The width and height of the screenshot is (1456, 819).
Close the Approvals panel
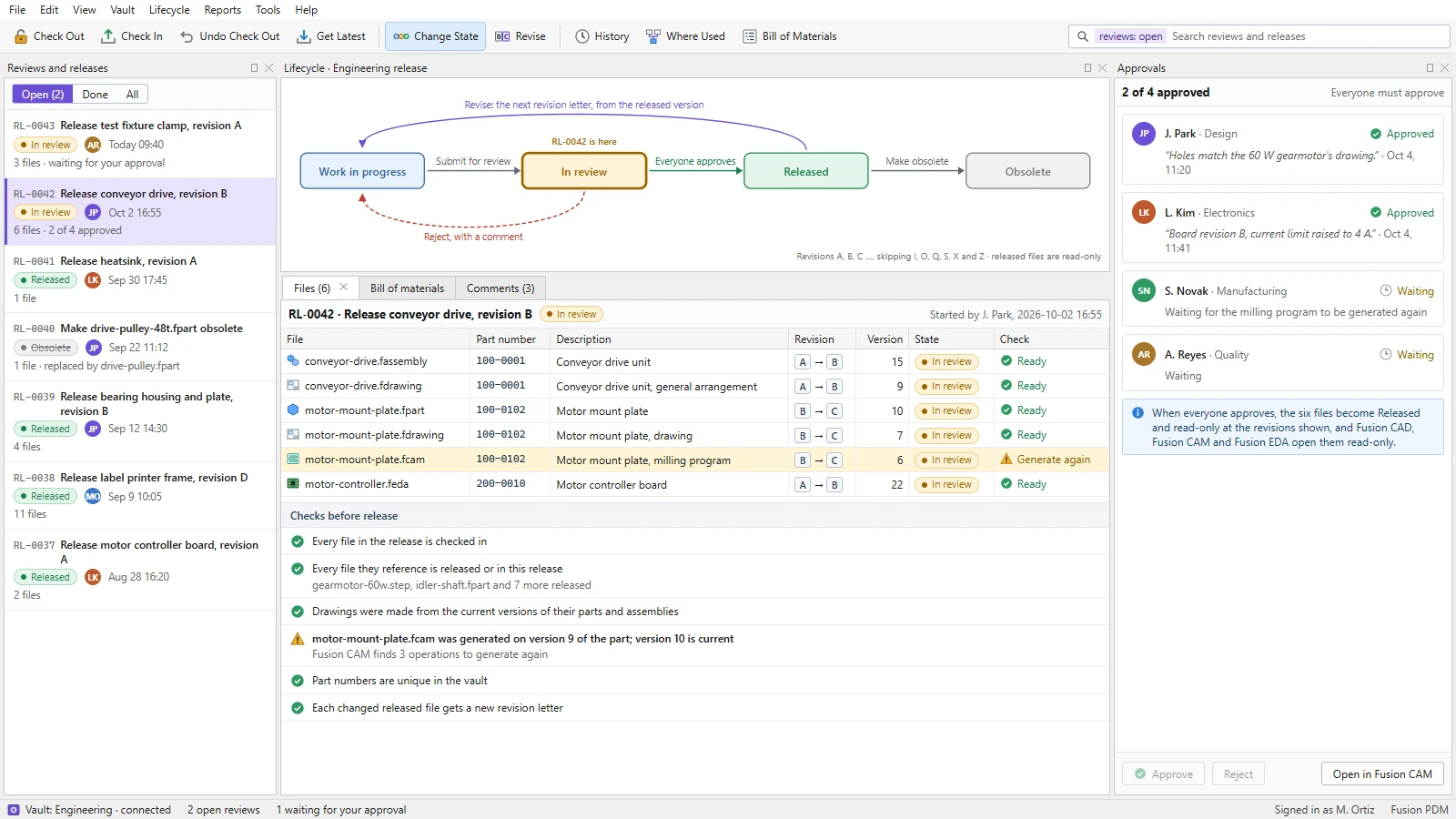click(x=1444, y=68)
